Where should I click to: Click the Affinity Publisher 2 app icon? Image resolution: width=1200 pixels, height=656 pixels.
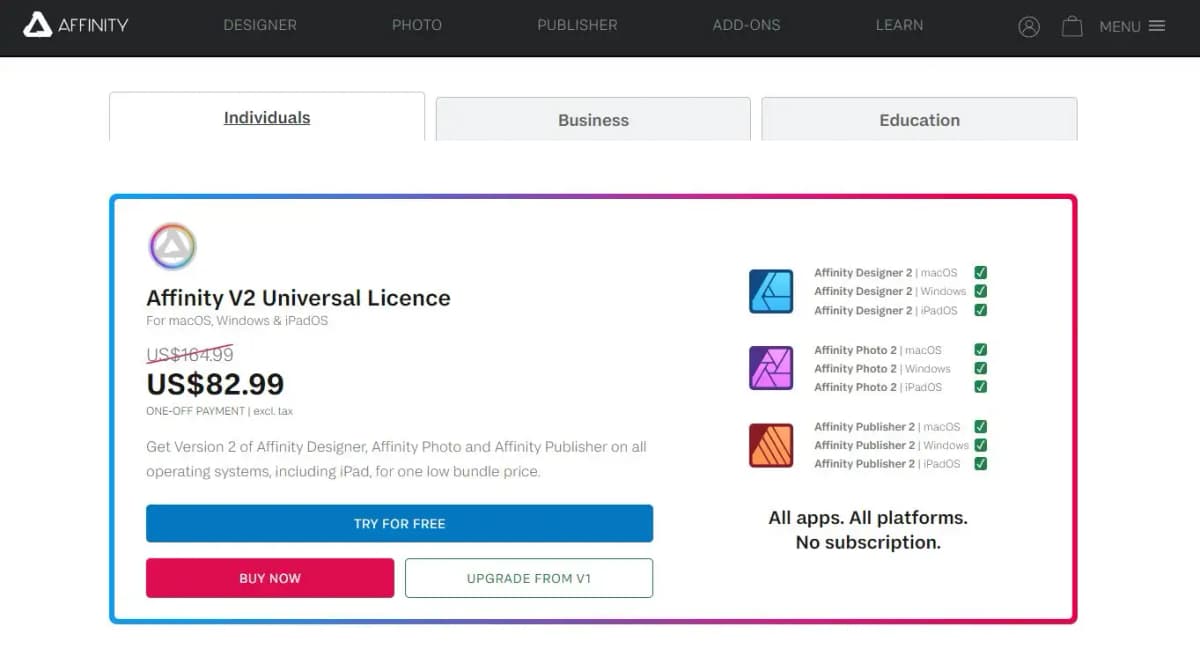click(771, 445)
